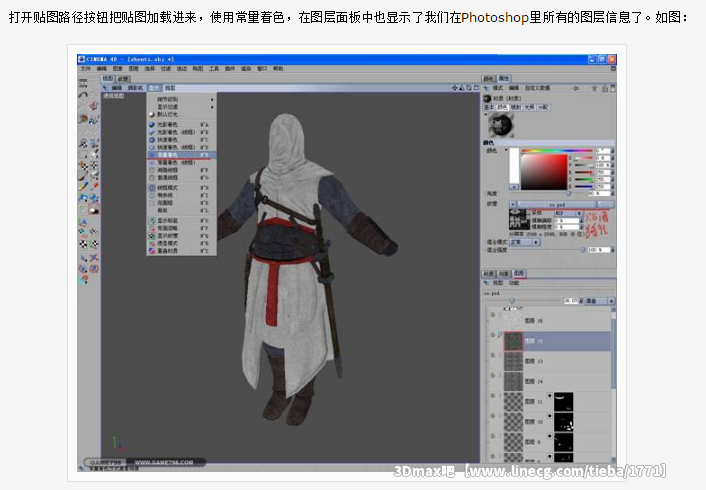The width and height of the screenshot is (706, 490).
Task: Click the black-white color chips tool icon
Action: point(94,209)
